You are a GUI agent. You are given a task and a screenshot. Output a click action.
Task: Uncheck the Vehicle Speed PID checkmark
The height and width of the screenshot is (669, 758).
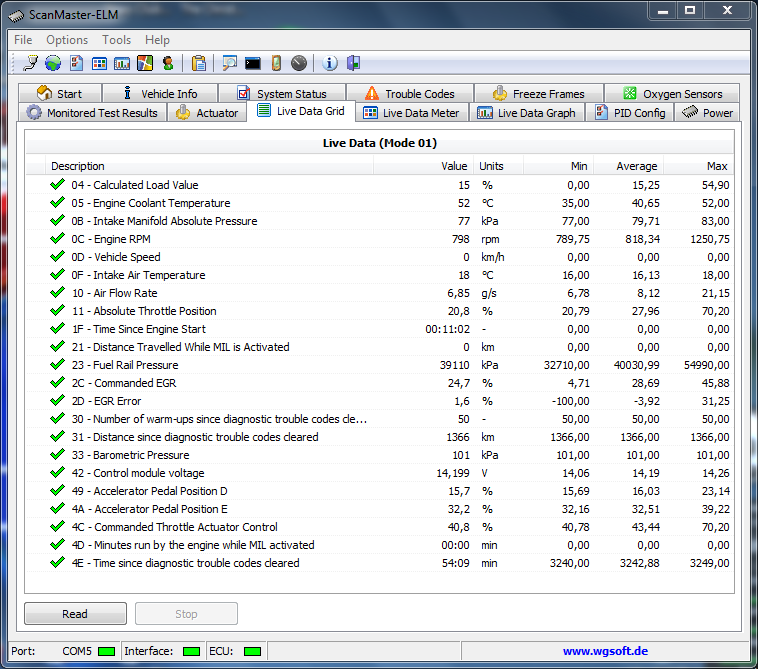pyautogui.click(x=57, y=257)
